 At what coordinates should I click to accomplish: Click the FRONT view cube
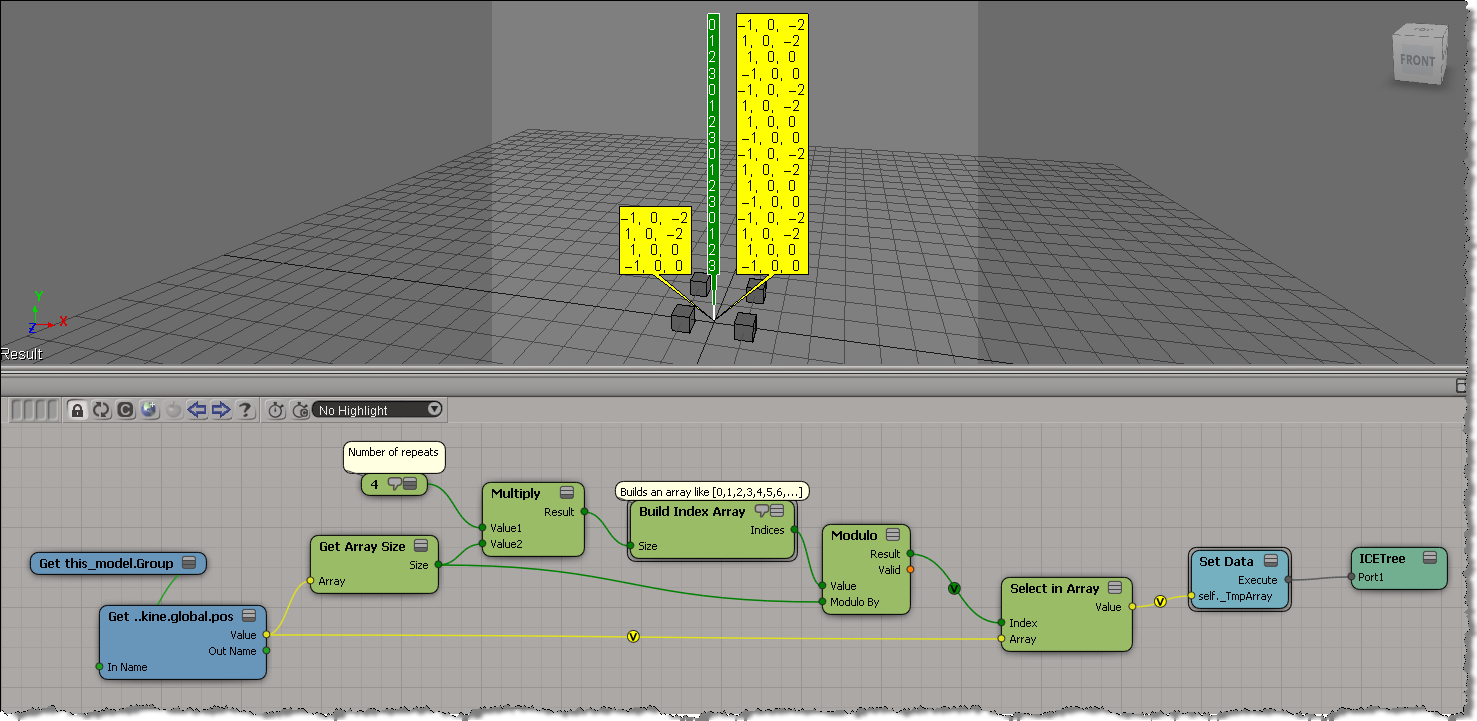pyautogui.click(x=1417, y=60)
